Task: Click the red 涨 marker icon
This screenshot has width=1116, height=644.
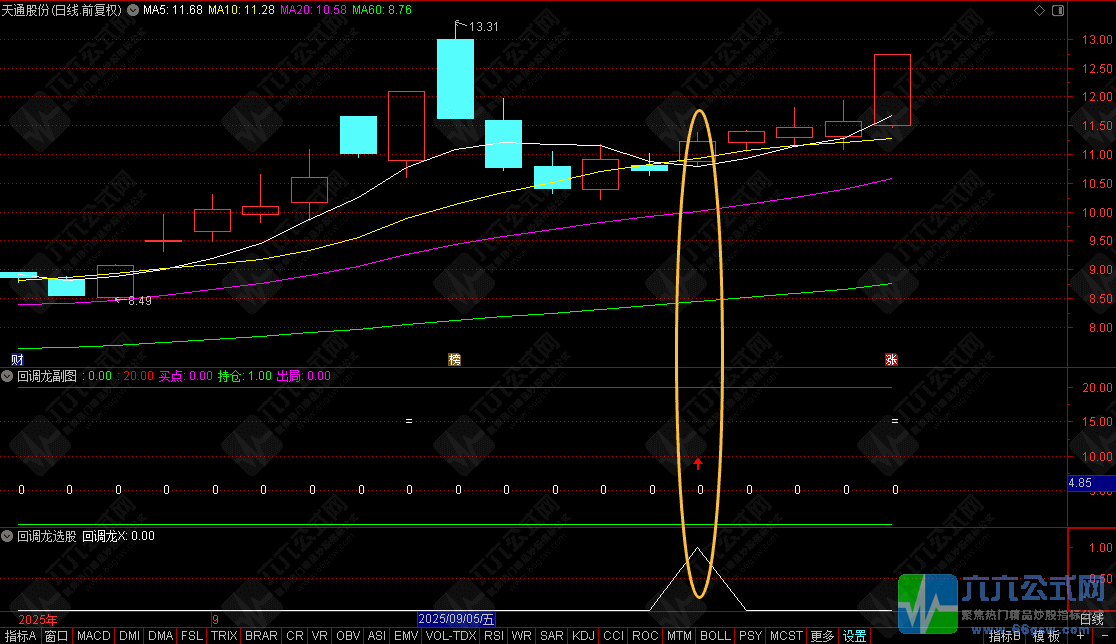Action: [891, 360]
